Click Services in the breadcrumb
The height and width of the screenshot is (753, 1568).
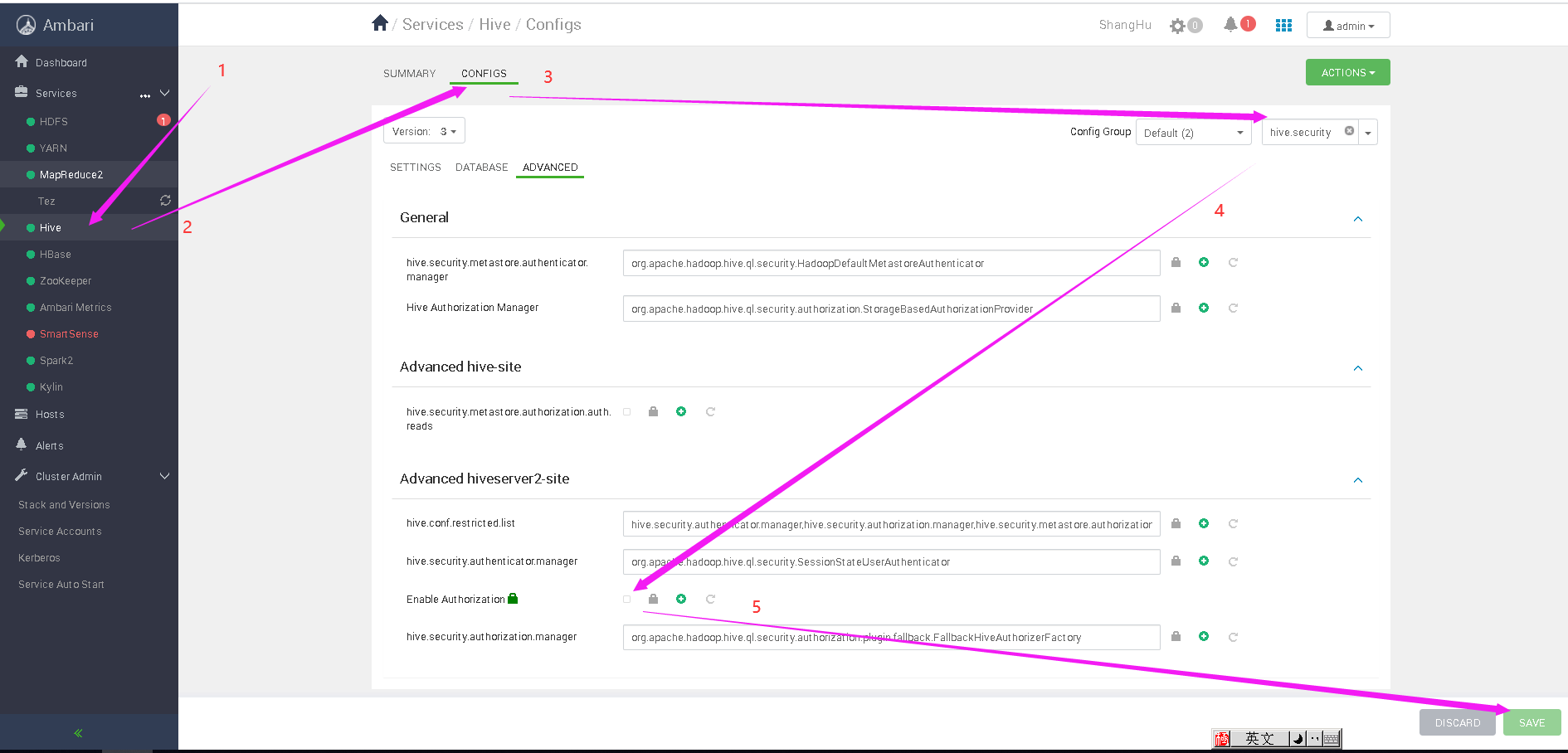tap(432, 24)
